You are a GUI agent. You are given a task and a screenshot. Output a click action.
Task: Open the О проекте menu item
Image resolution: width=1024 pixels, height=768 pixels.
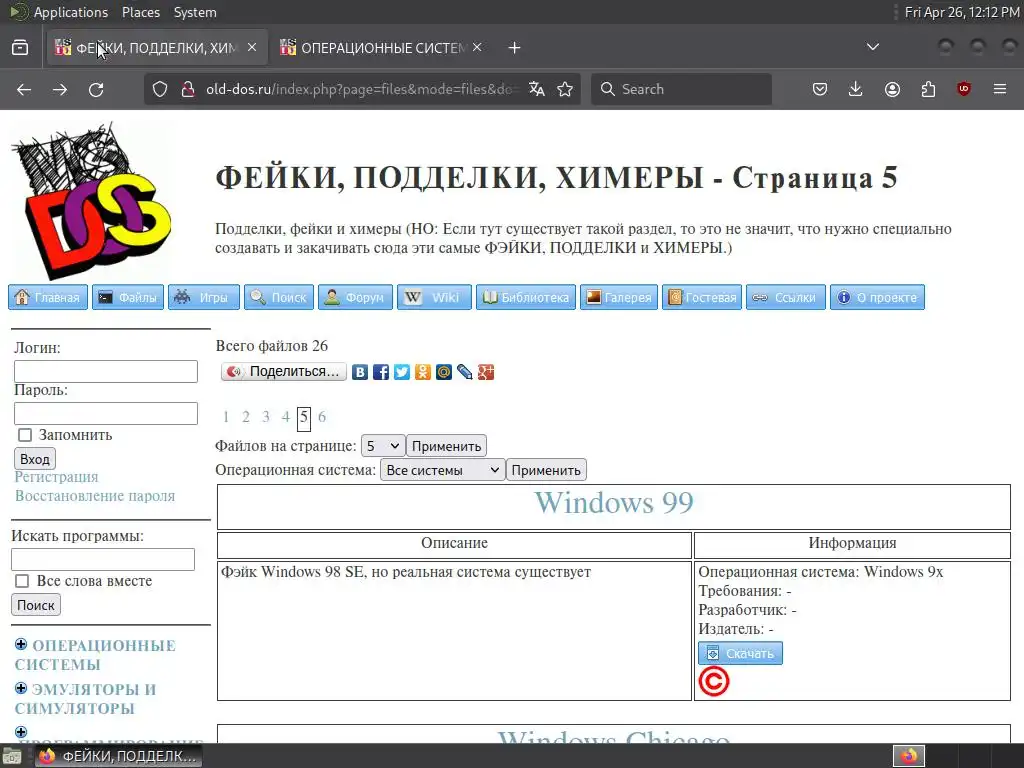tap(877, 297)
